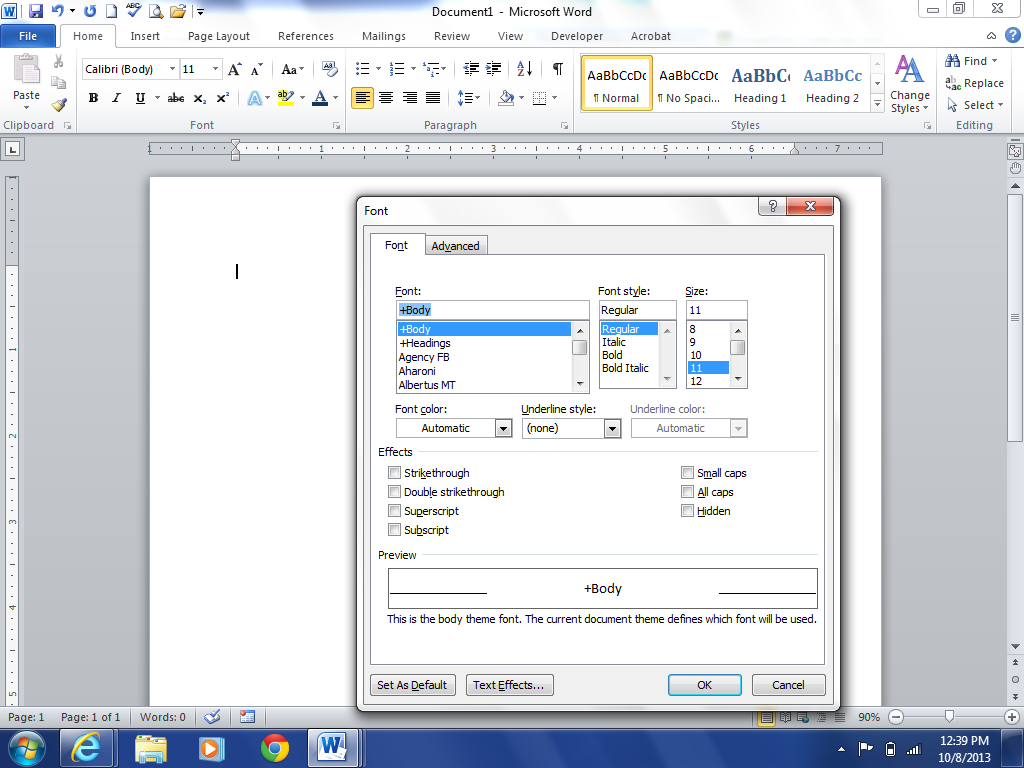Enable the Strikethrough checkbox
Image resolution: width=1024 pixels, height=768 pixels.
click(x=395, y=473)
